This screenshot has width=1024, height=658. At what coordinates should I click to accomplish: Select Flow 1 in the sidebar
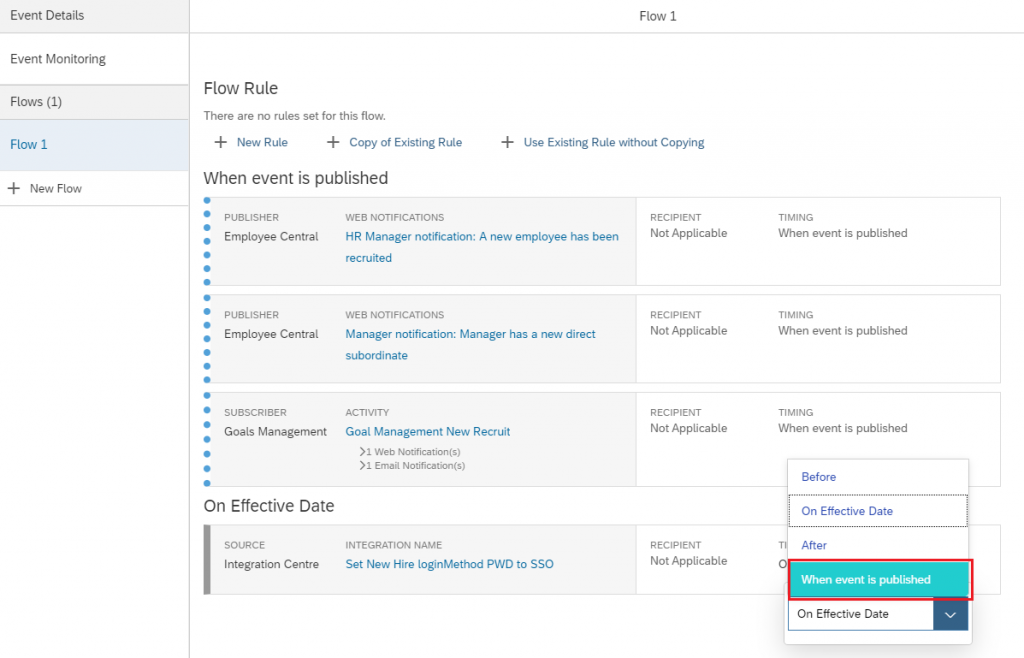point(95,145)
